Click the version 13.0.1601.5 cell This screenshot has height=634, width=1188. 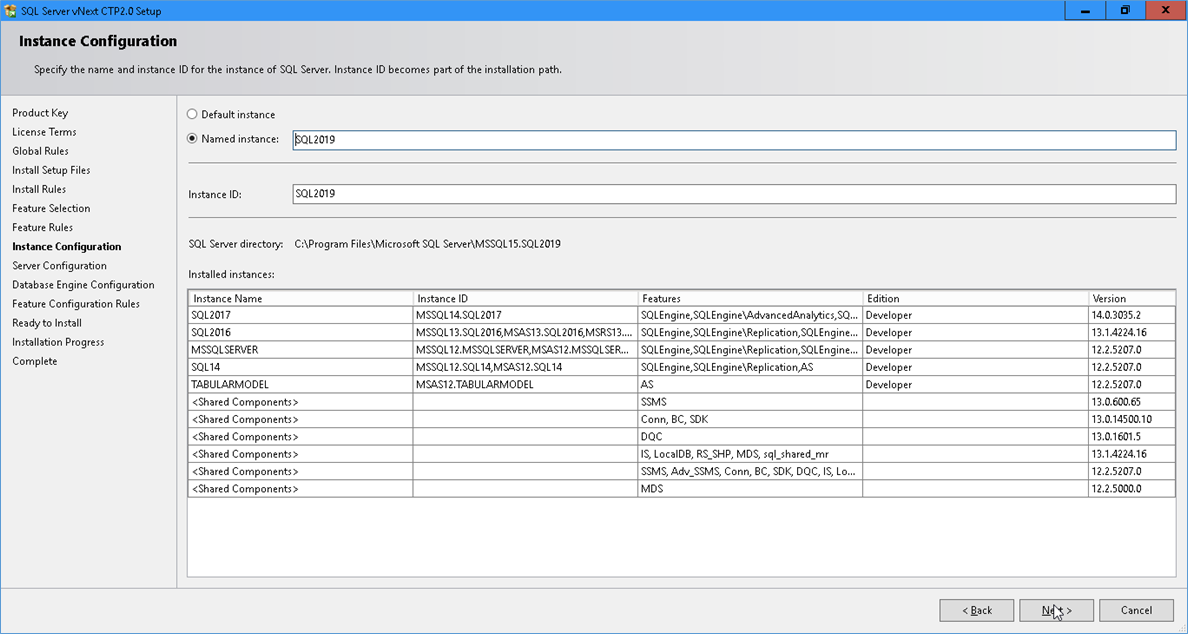coord(1132,437)
